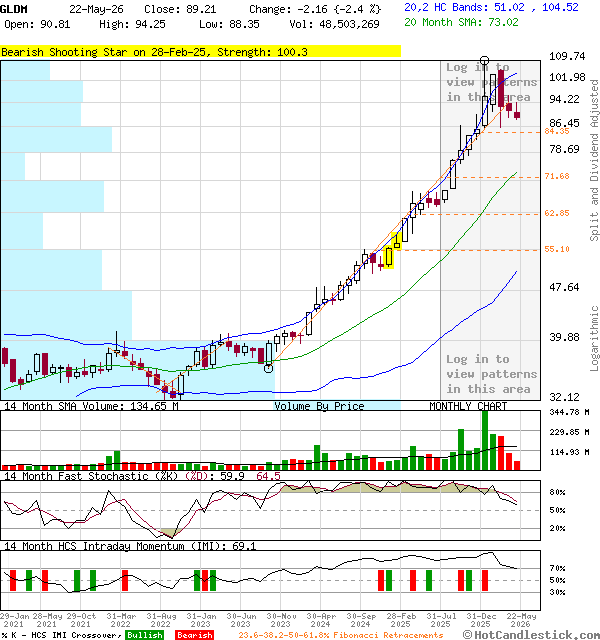Screen dimensions: 600x640
Task: Click the 78.69 price axis label
Action: click(x=564, y=149)
